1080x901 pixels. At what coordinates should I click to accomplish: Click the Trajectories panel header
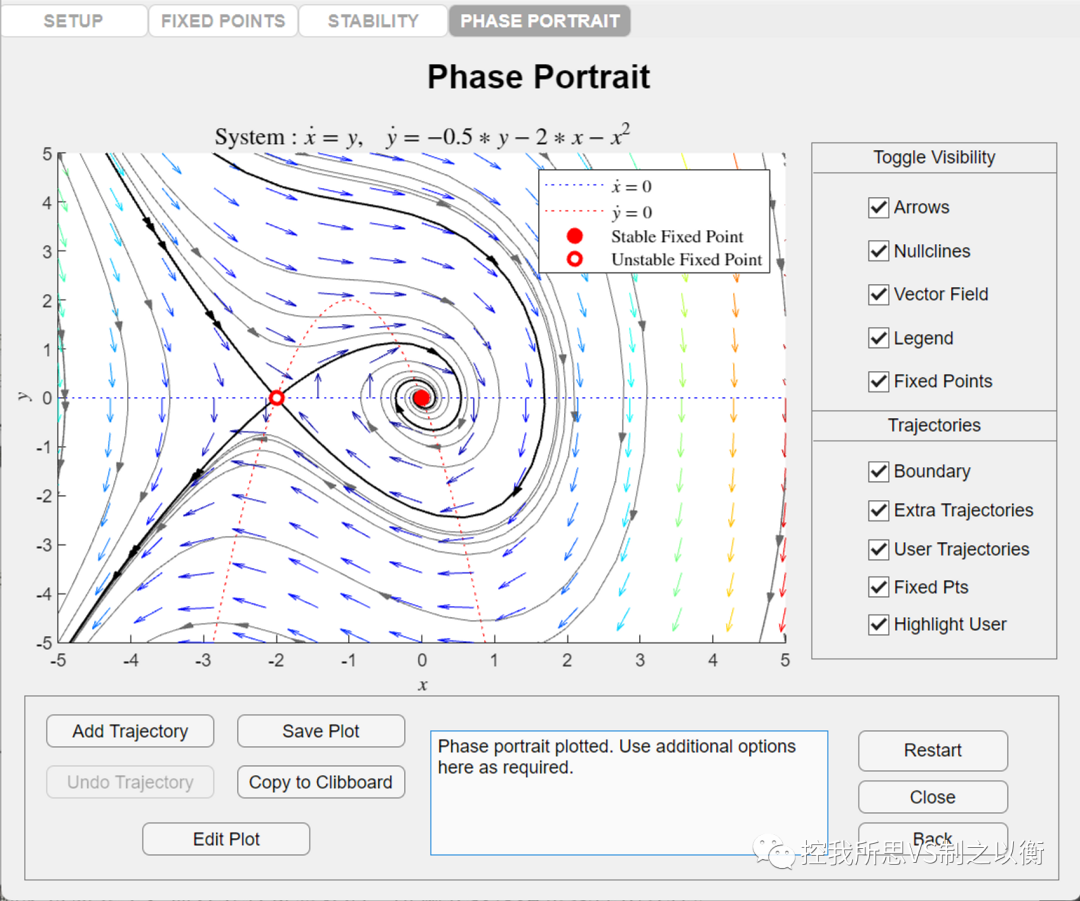click(x=934, y=425)
